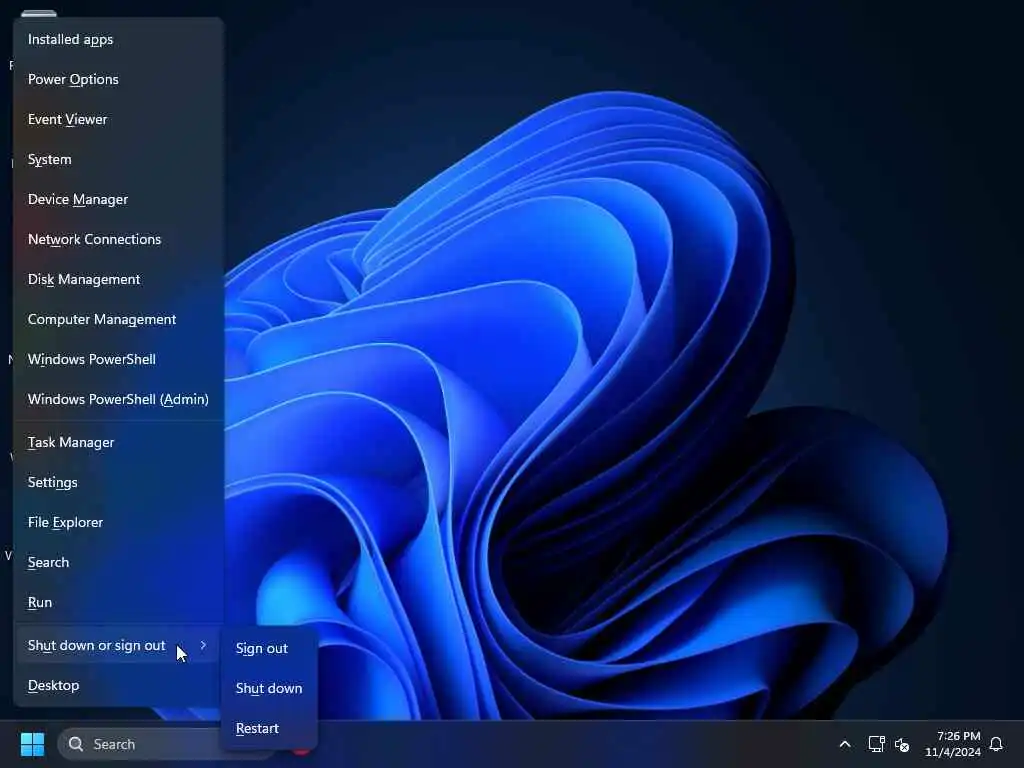Open Installed apps from the menu

pyautogui.click(x=118, y=40)
